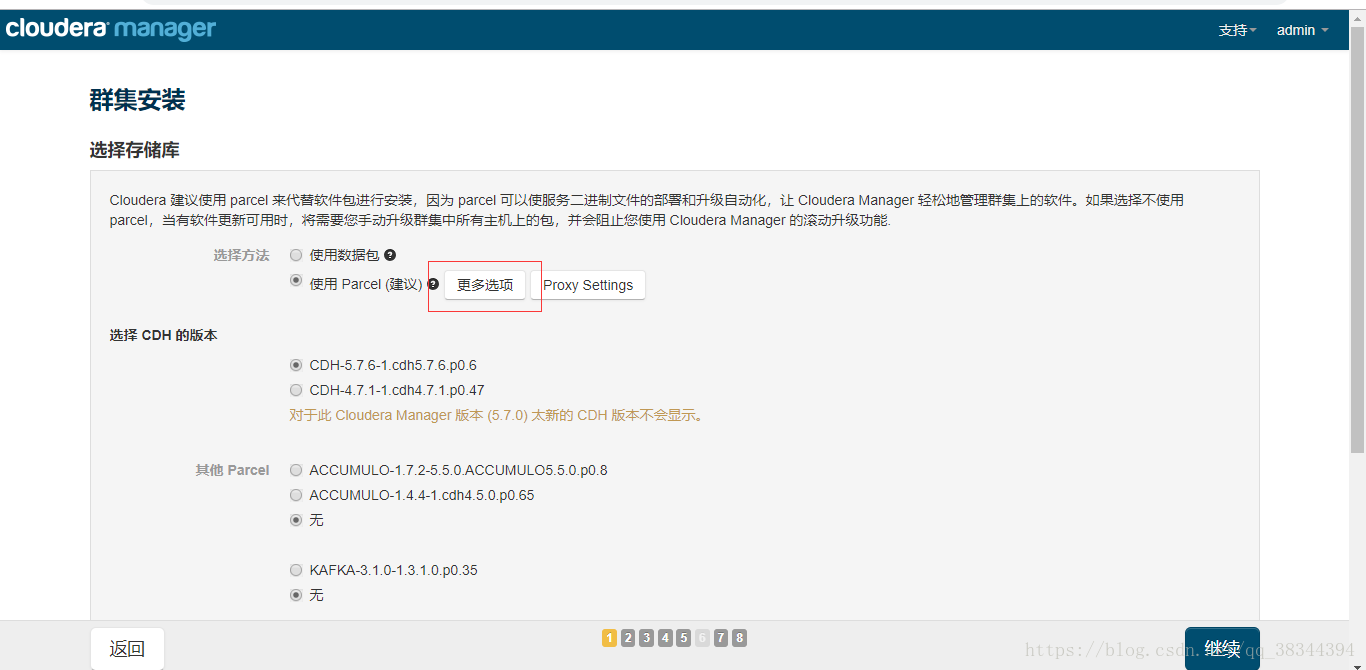Click the 选择存储库 subheading
The height and width of the screenshot is (670, 1366).
coord(135,150)
